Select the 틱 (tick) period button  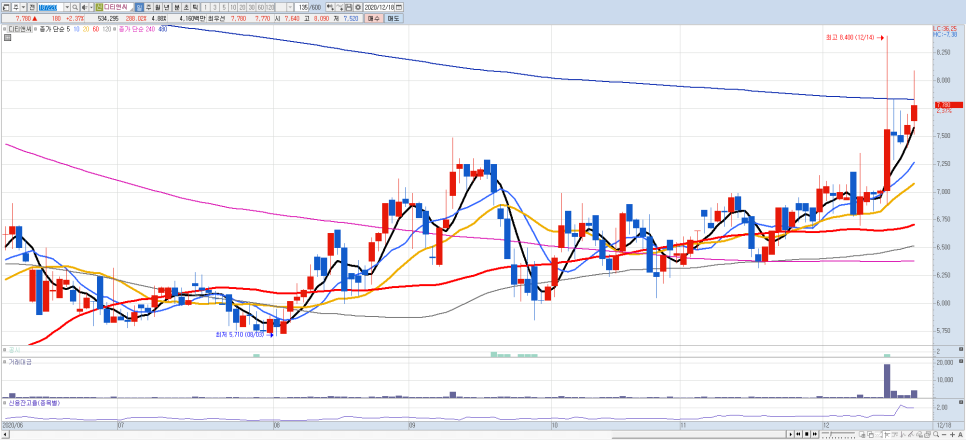point(195,7)
